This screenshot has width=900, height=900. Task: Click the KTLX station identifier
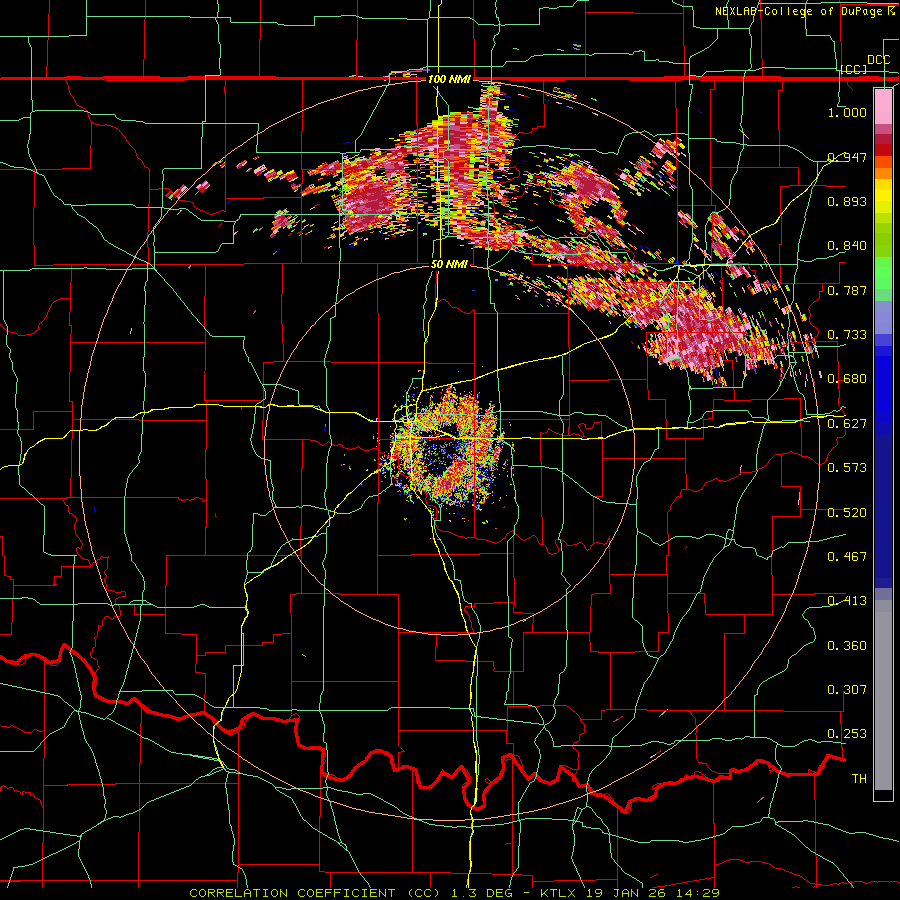coord(557,893)
